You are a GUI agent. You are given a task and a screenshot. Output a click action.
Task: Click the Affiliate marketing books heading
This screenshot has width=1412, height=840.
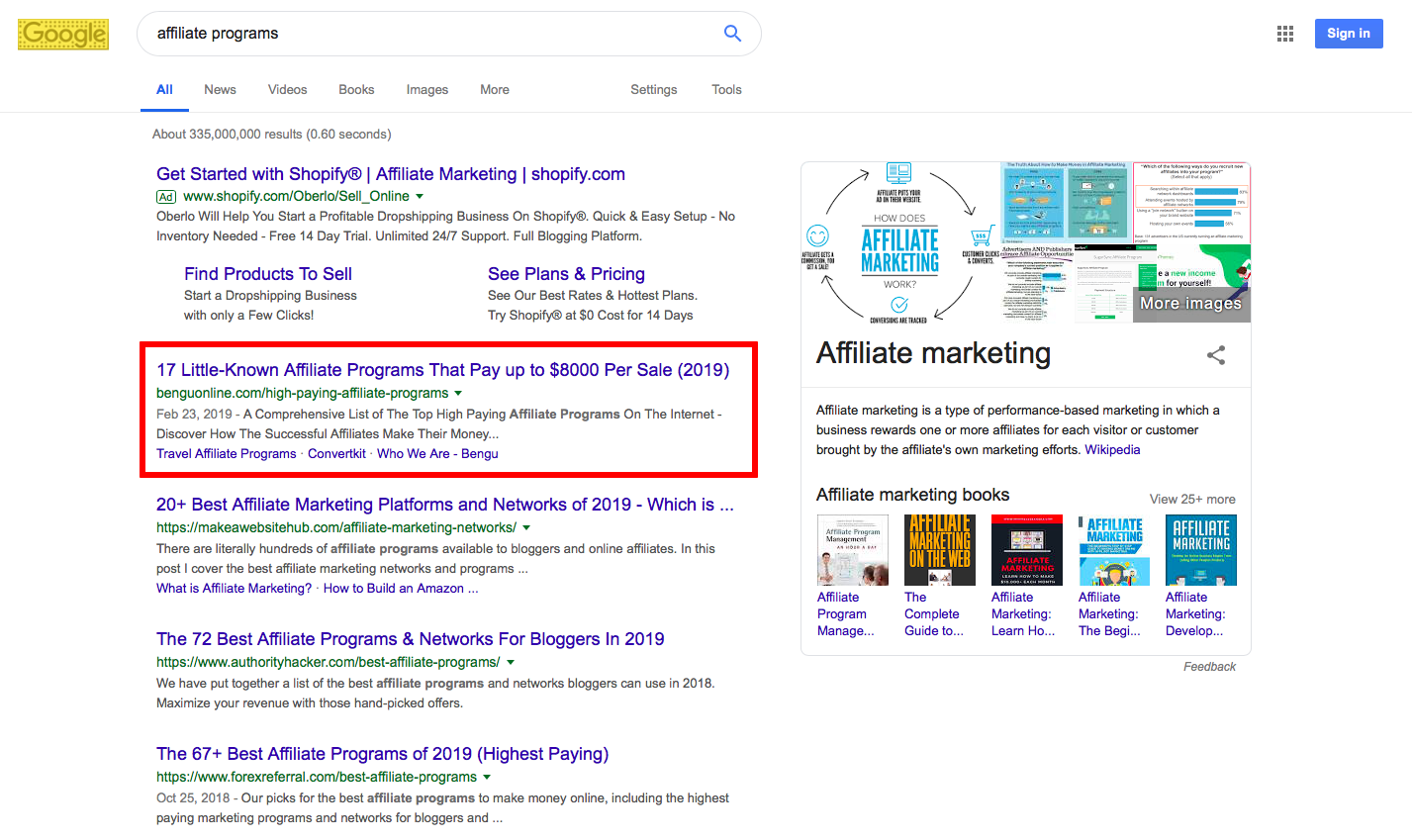coord(912,495)
